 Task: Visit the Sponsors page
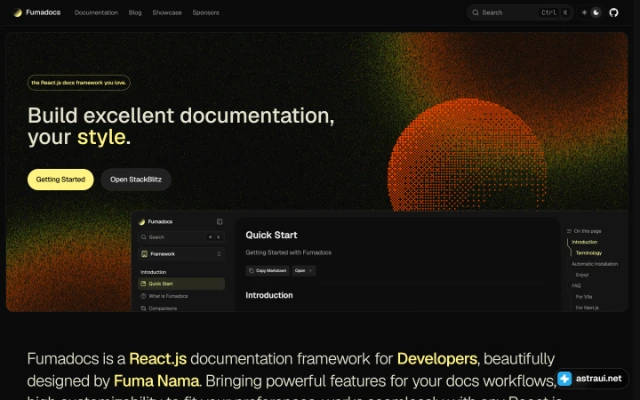pos(206,13)
